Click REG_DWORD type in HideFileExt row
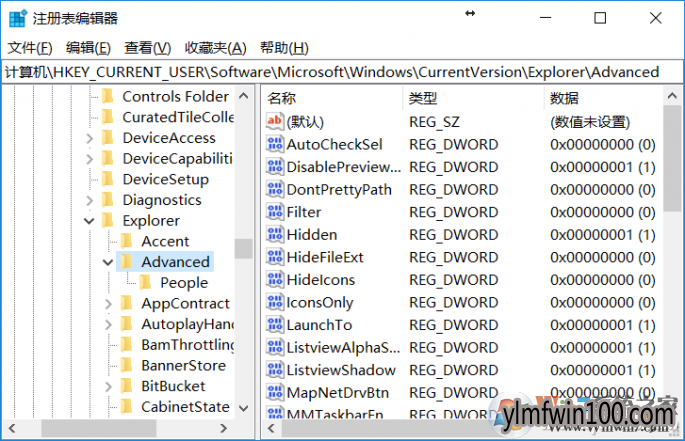Image resolution: width=685 pixels, height=441 pixels. click(x=453, y=257)
